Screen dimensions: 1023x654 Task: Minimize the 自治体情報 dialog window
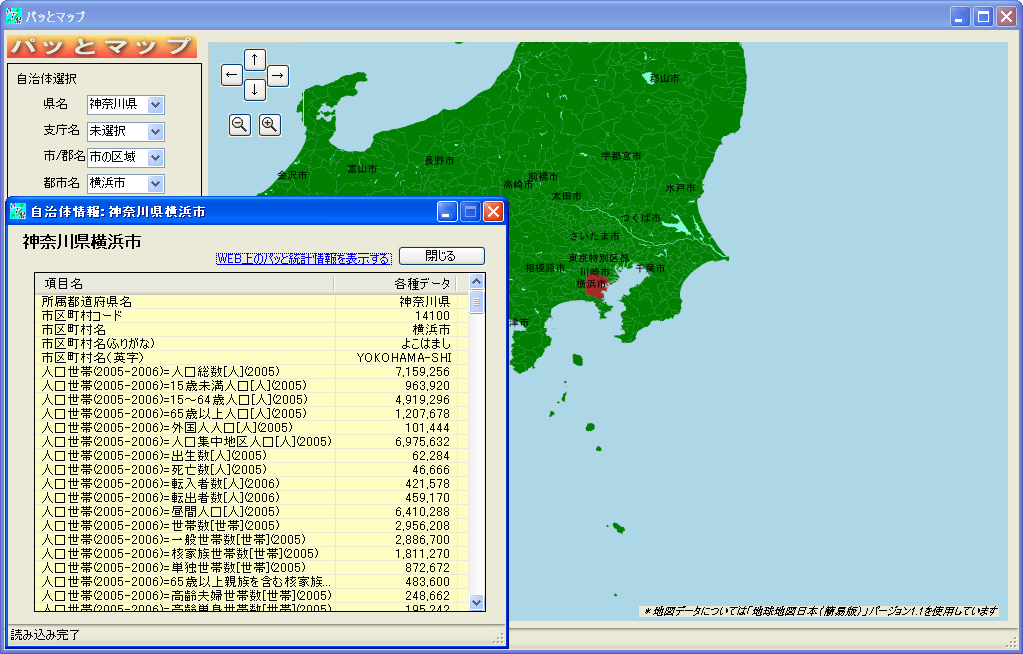click(x=447, y=211)
